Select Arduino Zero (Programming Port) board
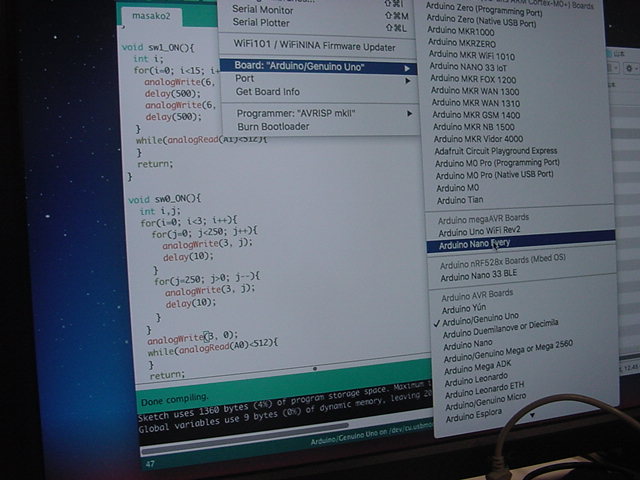The image size is (640, 480). [484, 9]
